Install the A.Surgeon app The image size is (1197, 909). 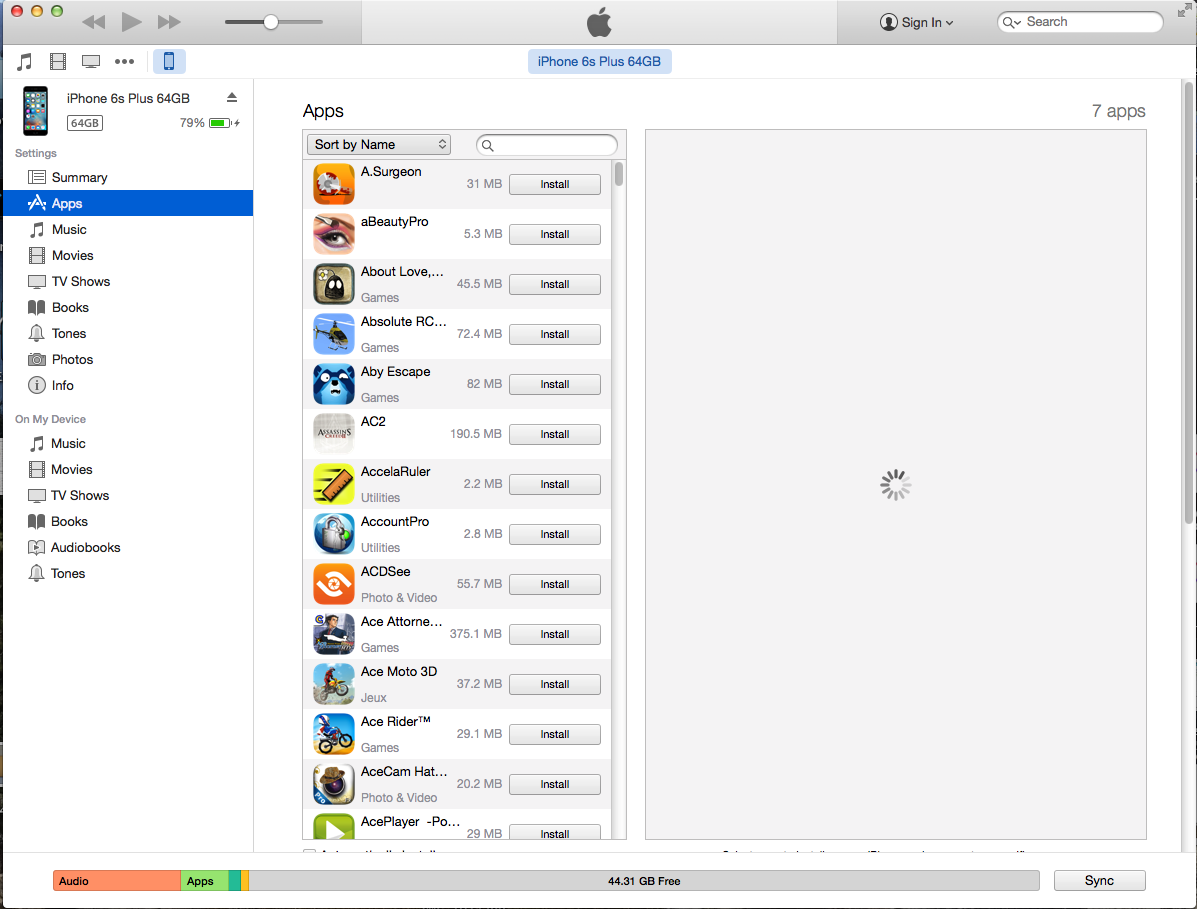[x=555, y=185]
